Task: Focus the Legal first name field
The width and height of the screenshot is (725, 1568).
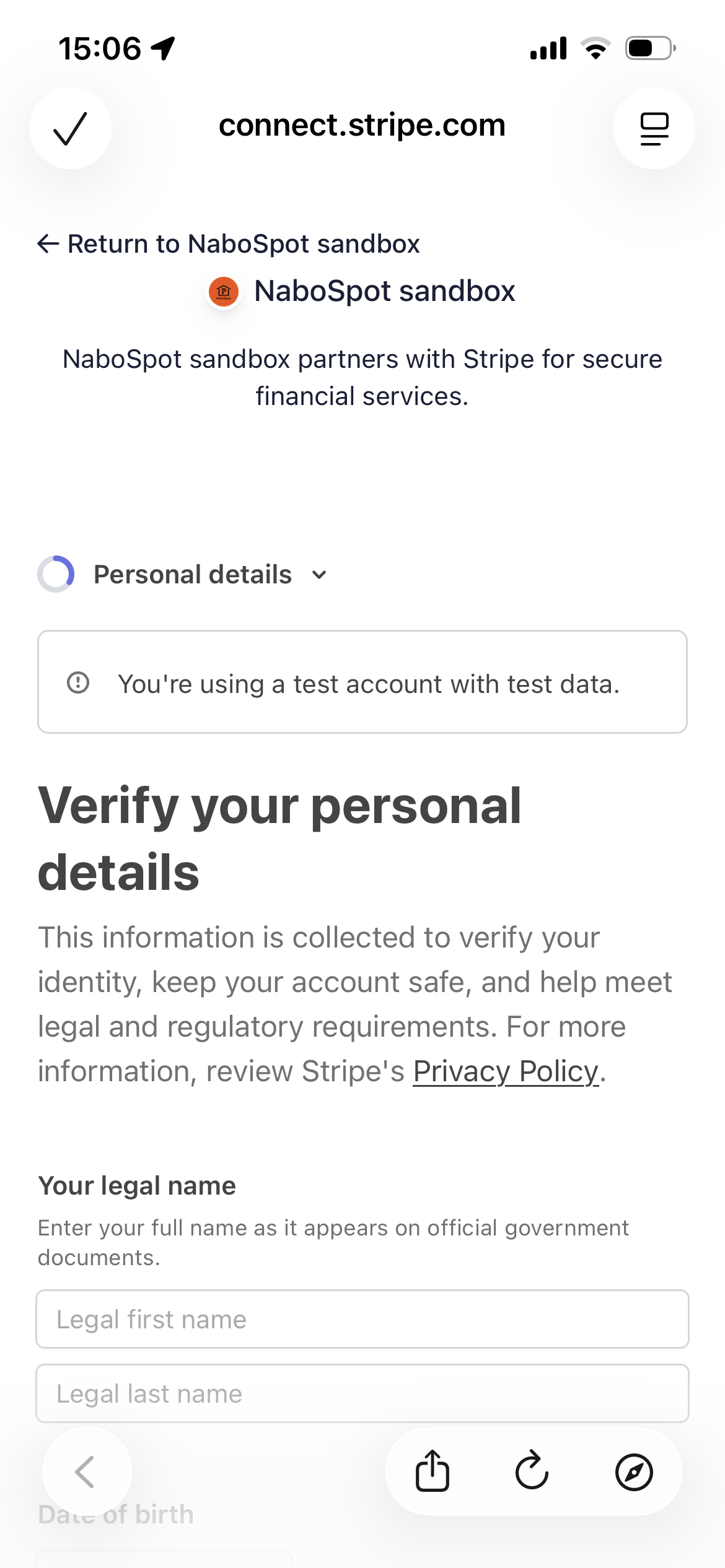Action: click(362, 1319)
